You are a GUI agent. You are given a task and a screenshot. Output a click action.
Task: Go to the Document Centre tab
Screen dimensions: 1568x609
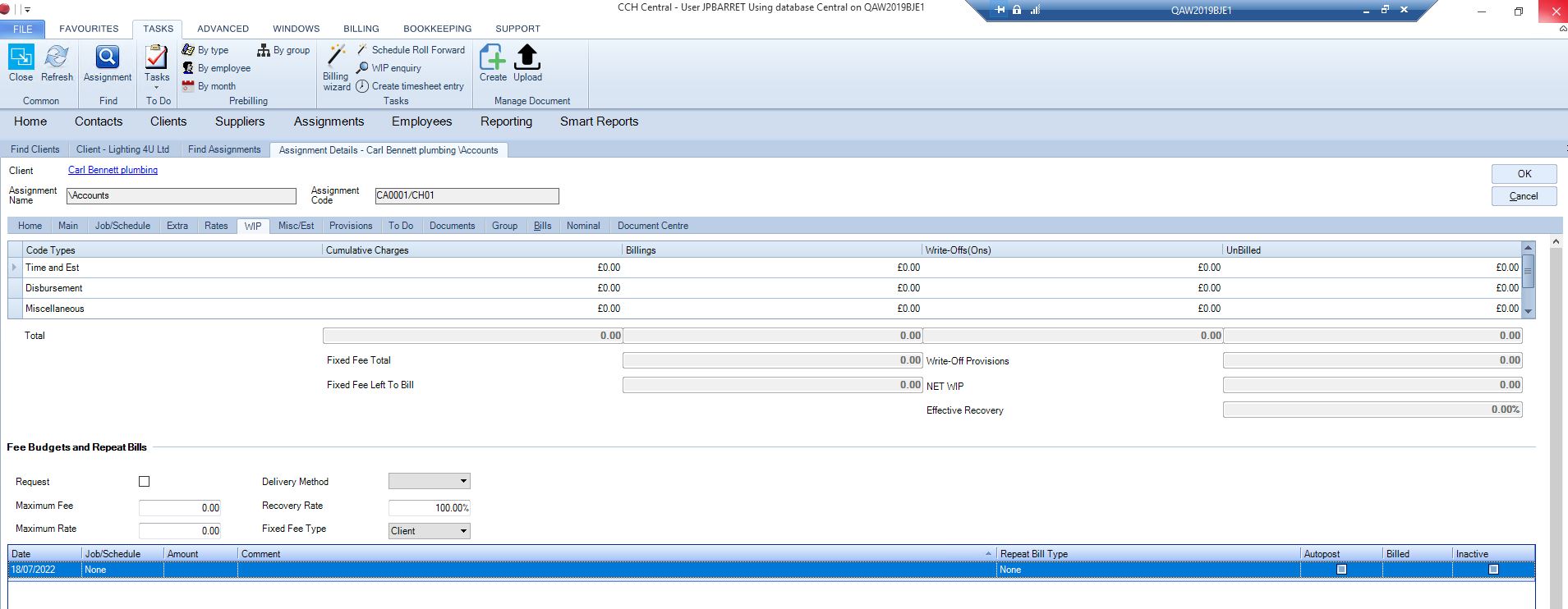[x=653, y=226]
